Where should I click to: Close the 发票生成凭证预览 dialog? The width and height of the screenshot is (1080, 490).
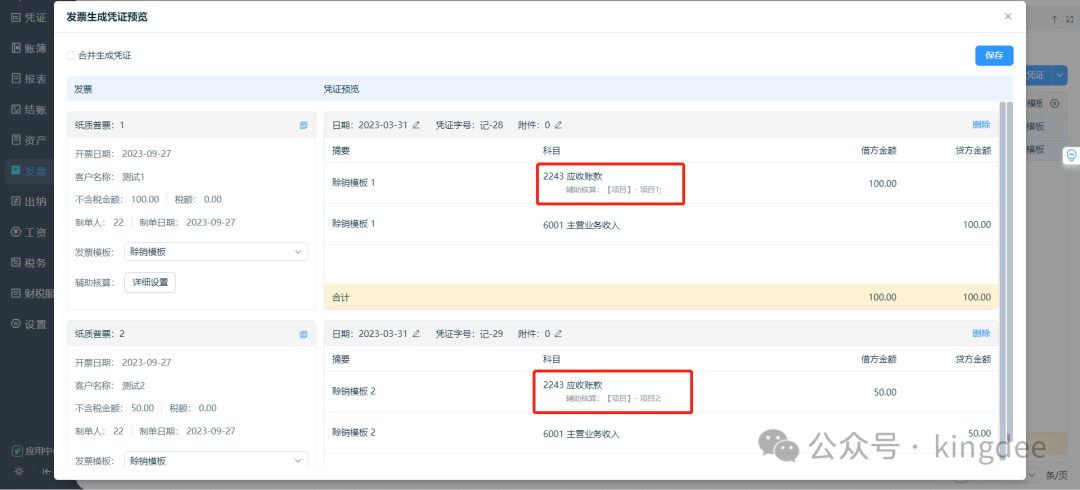(x=1008, y=16)
